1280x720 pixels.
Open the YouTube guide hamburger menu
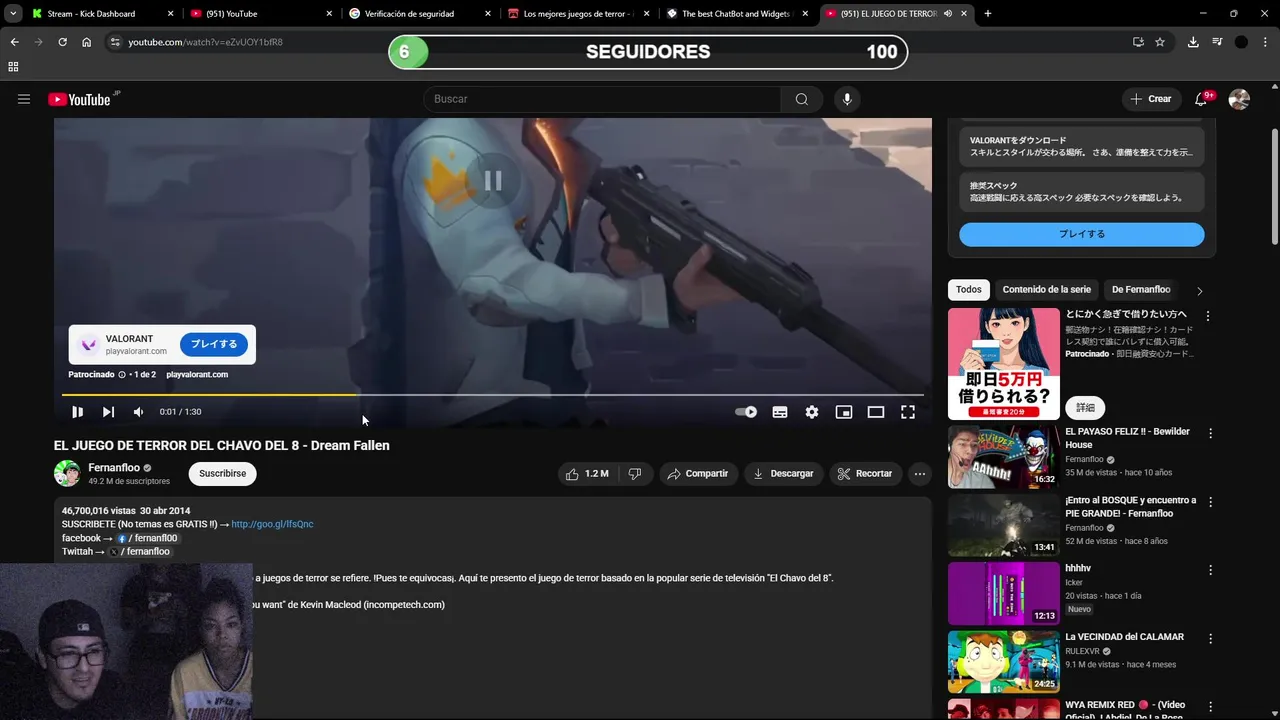click(24, 99)
